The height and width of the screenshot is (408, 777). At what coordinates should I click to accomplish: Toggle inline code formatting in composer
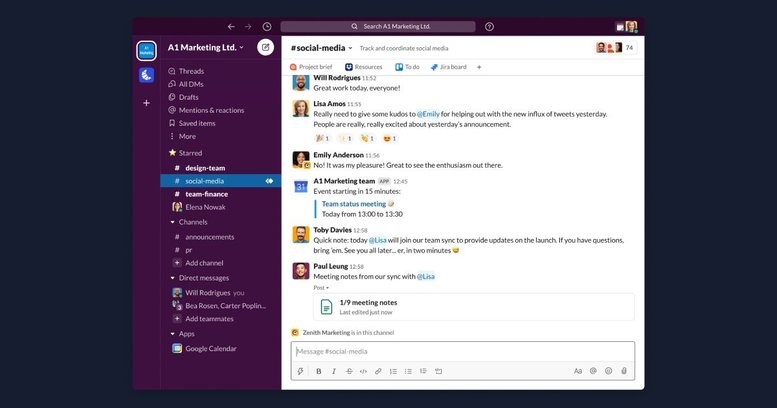click(x=363, y=371)
